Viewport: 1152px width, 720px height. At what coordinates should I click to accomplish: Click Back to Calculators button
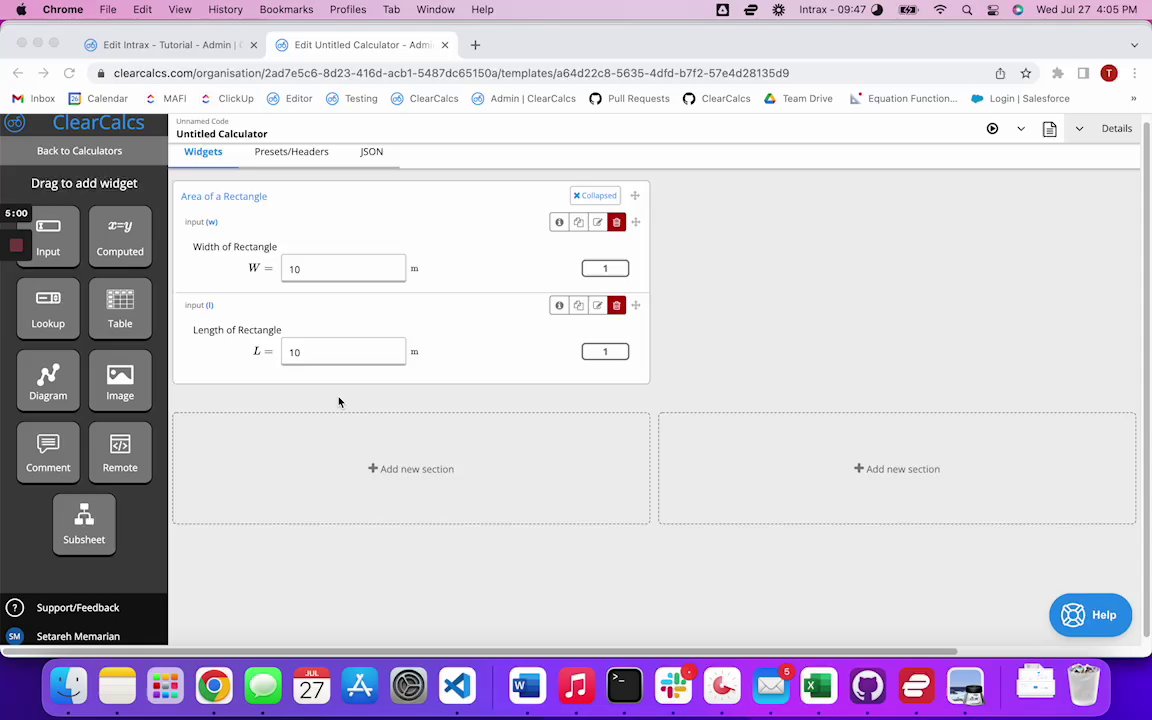pos(79,151)
